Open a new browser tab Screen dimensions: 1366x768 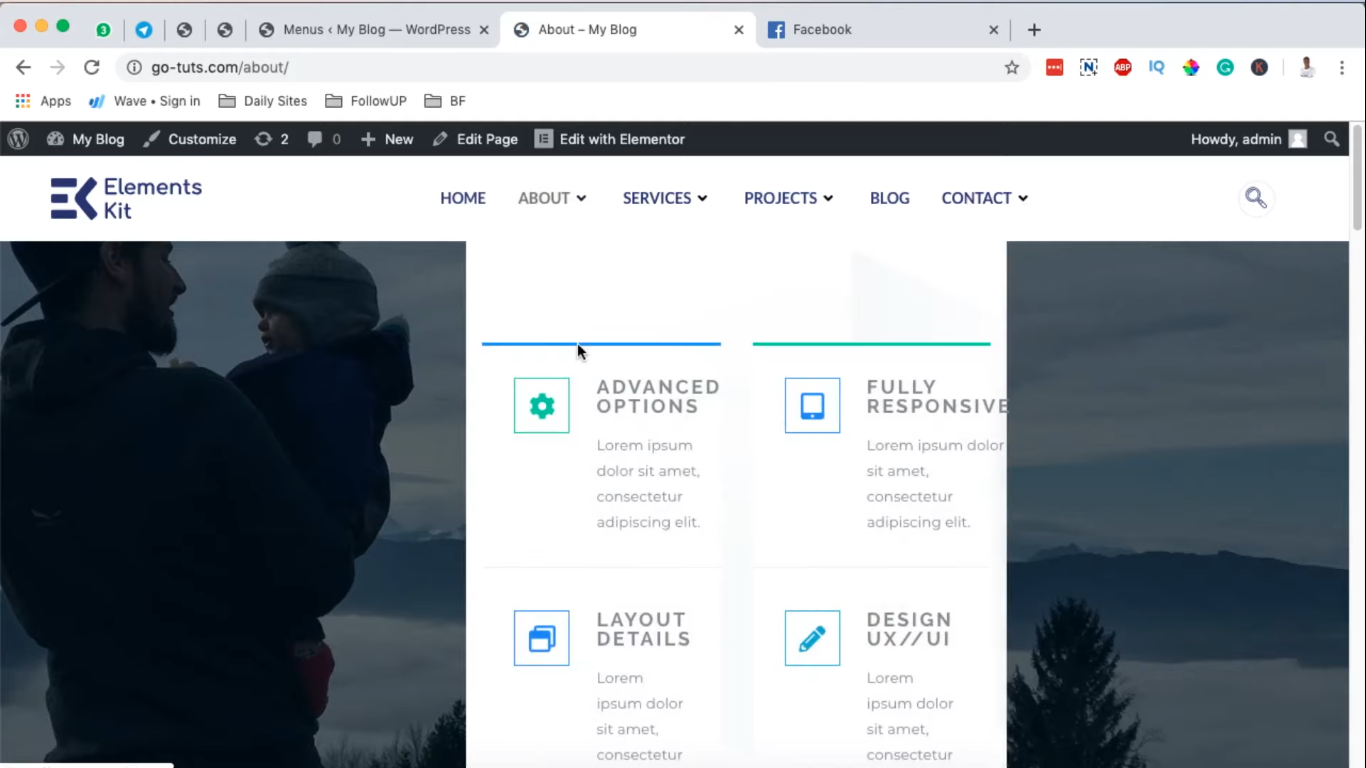click(1034, 30)
